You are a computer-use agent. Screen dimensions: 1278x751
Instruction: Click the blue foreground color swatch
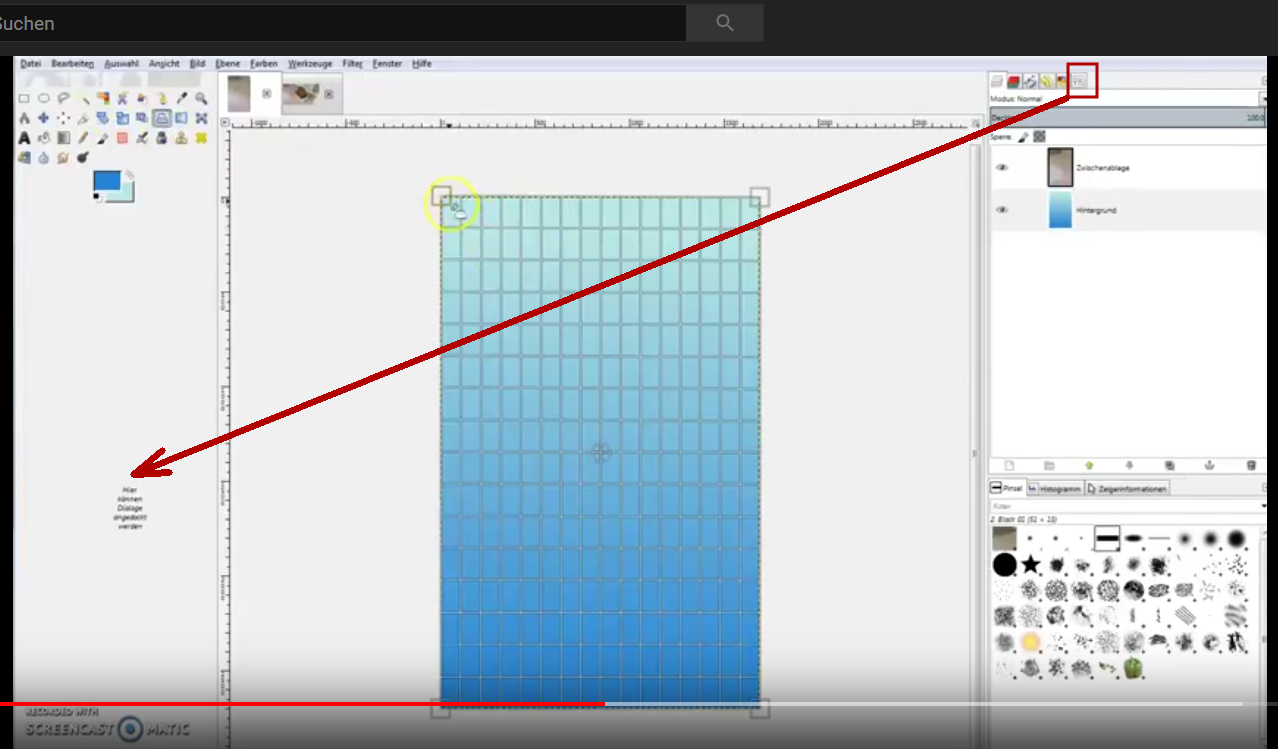point(105,181)
